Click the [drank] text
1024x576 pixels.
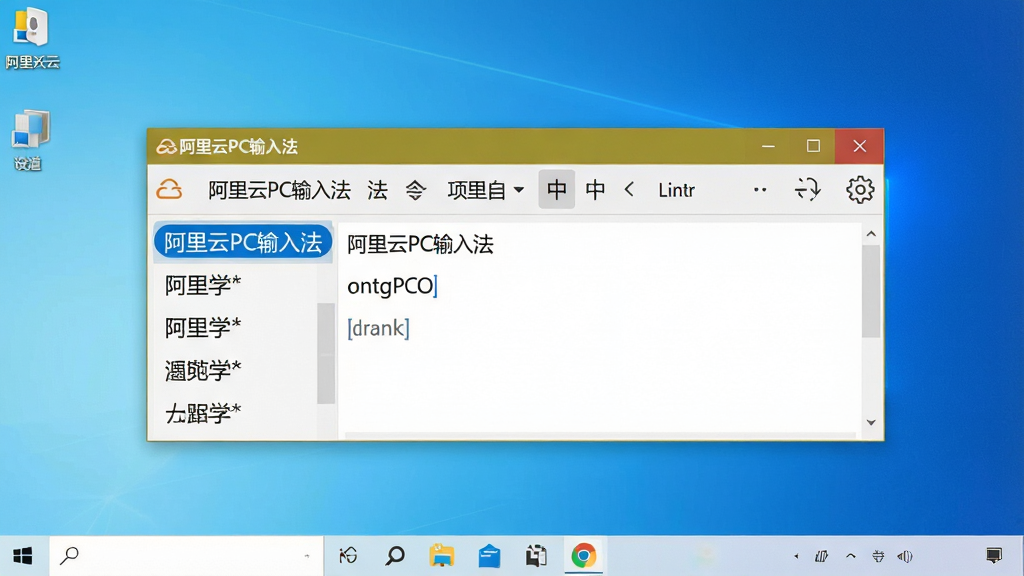(x=378, y=328)
